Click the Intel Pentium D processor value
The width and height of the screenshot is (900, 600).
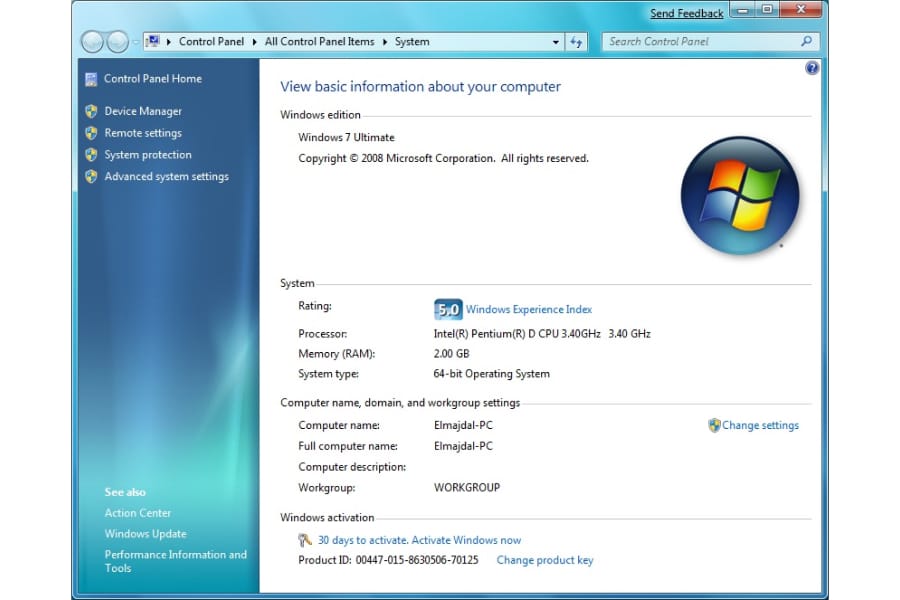[x=542, y=334]
